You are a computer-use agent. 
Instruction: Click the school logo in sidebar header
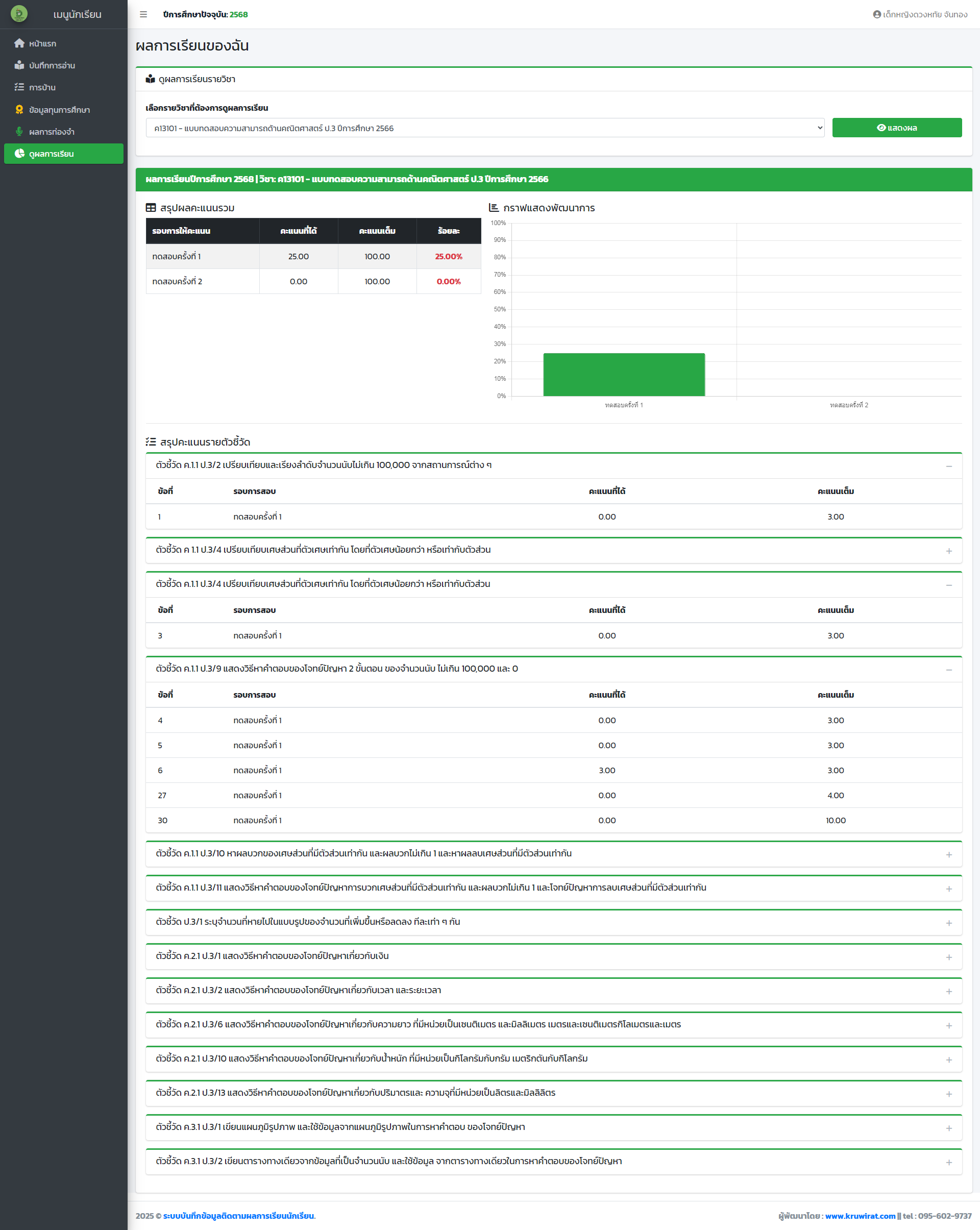[19, 14]
